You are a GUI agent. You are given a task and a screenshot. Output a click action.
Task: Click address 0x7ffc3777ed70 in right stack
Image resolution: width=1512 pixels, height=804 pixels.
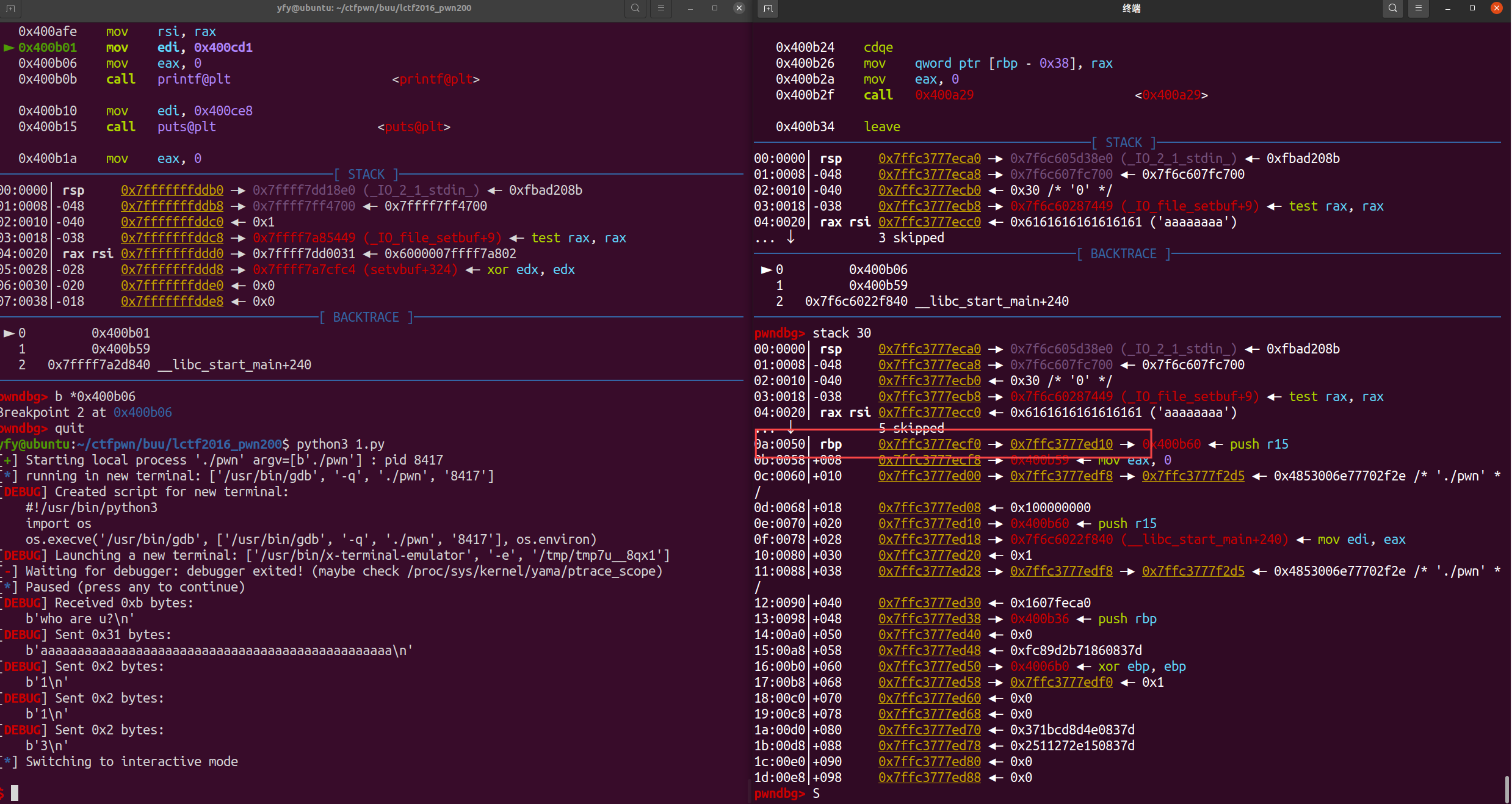click(x=930, y=730)
